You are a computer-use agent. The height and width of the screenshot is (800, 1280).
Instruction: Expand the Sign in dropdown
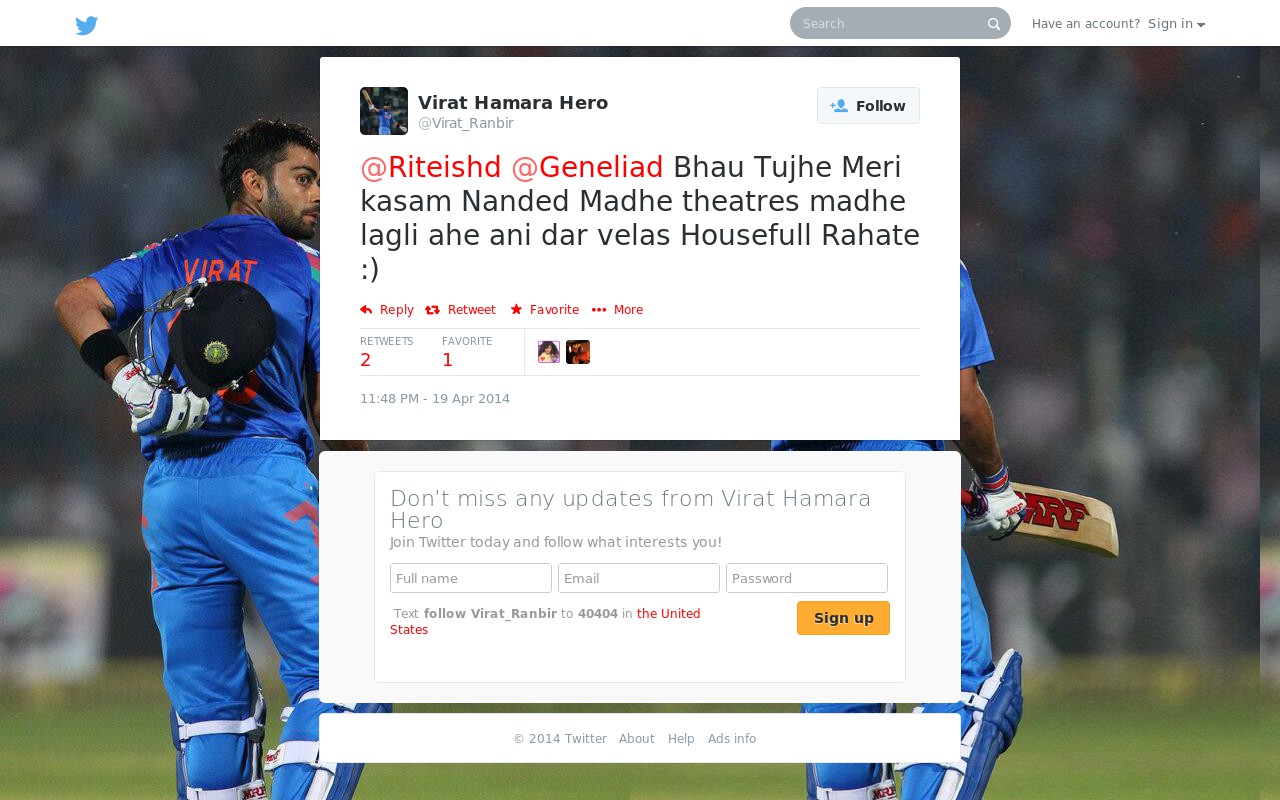coord(1176,24)
